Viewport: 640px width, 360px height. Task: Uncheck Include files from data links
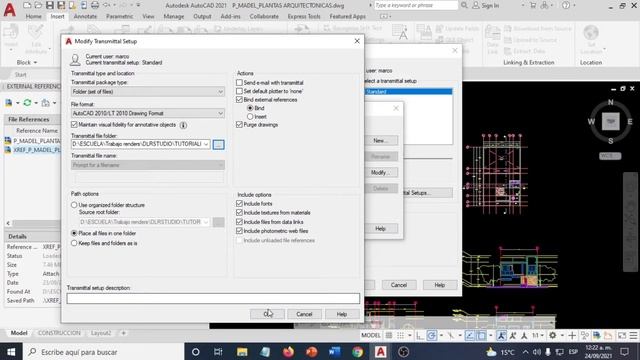(x=239, y=222)
